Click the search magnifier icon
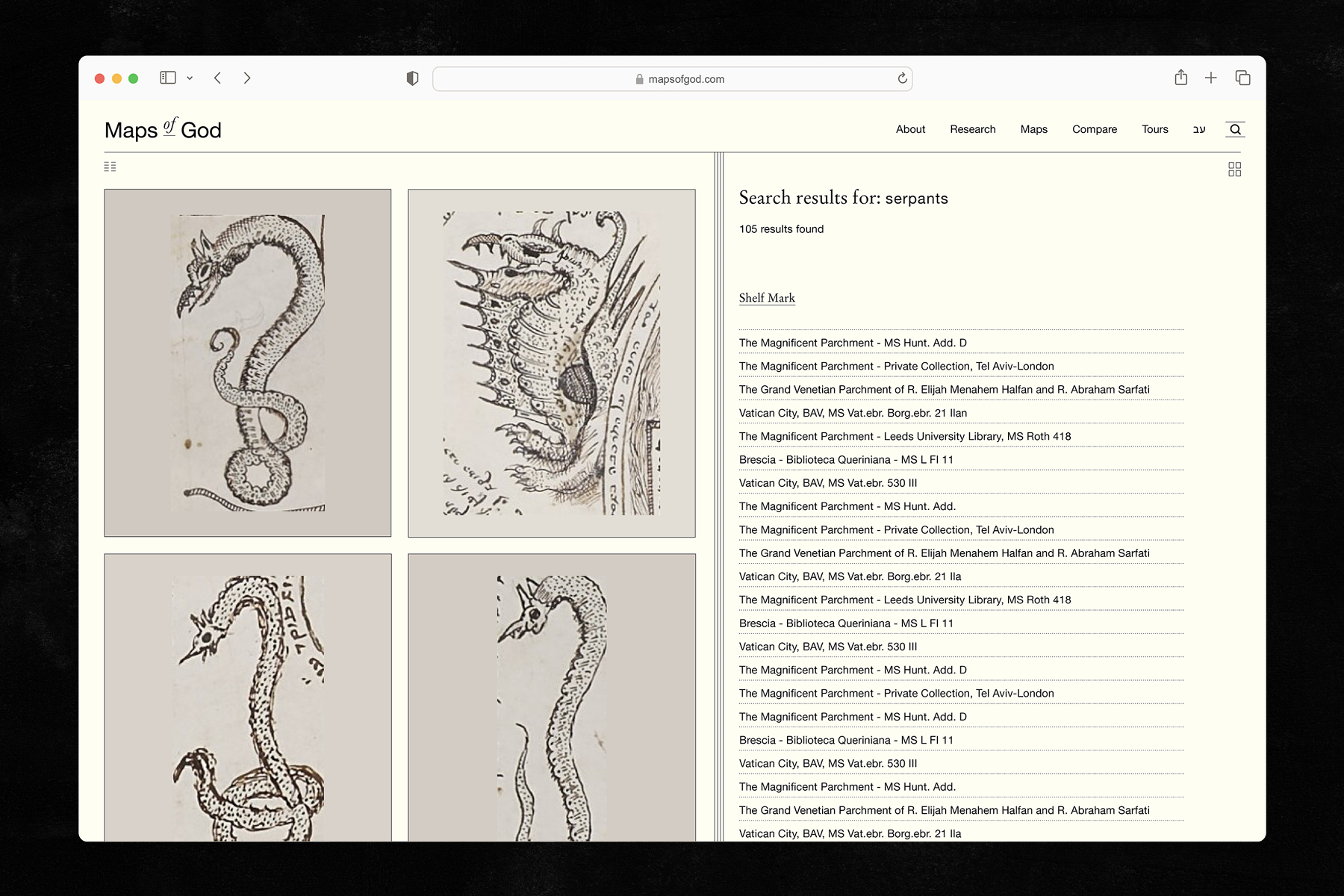 pyautogui.click(x=1235, y=129)
